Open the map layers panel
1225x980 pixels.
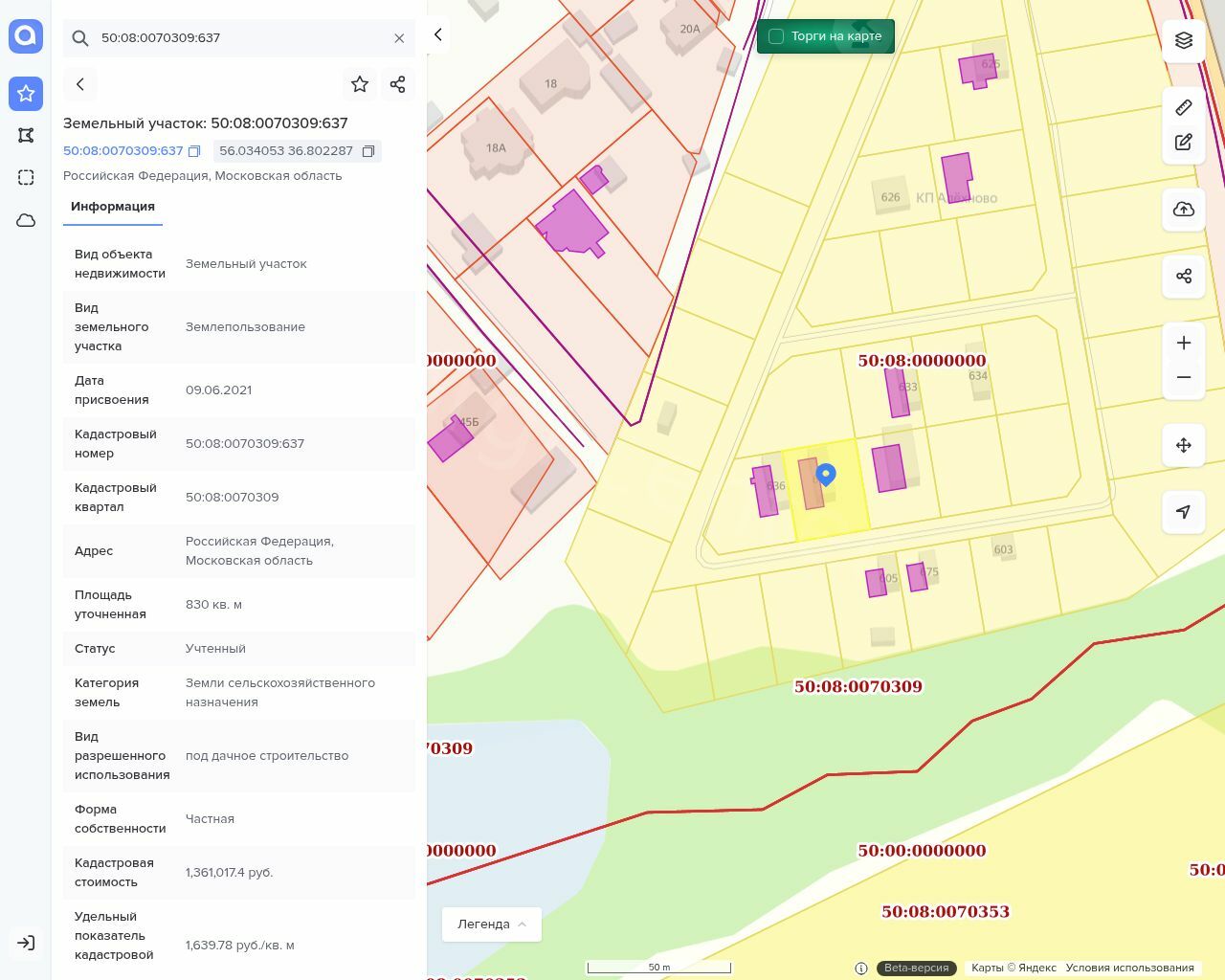coord(1184,40)
